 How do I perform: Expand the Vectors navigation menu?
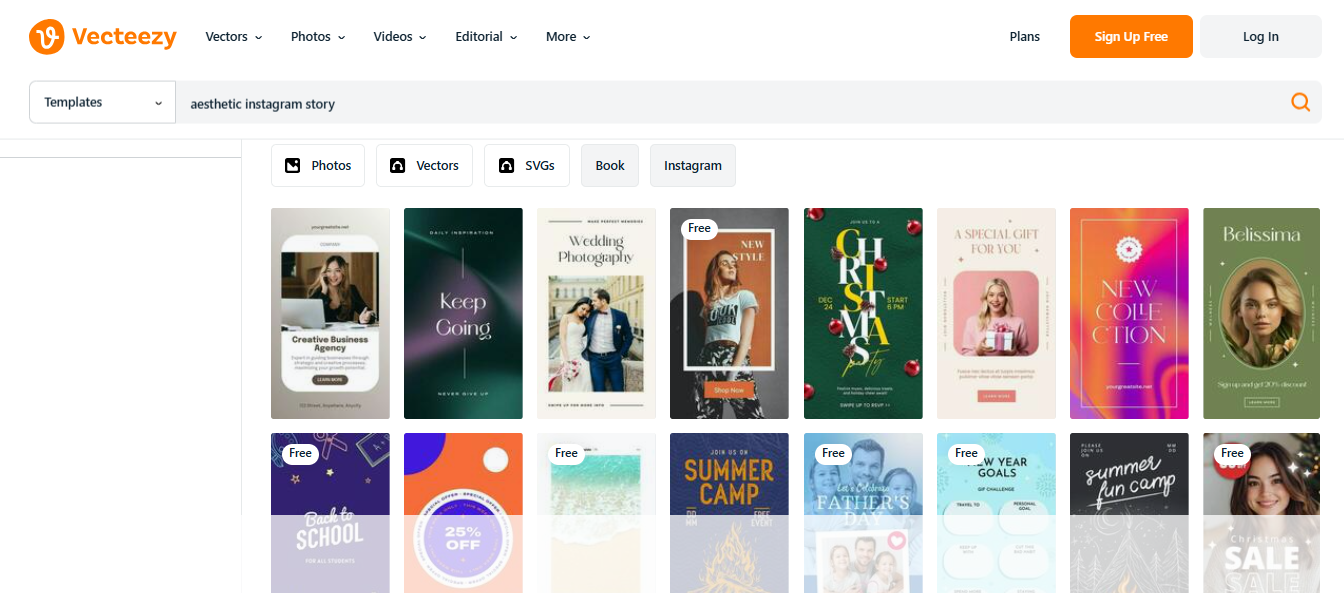pyautogui.click(x=233, y=37)
